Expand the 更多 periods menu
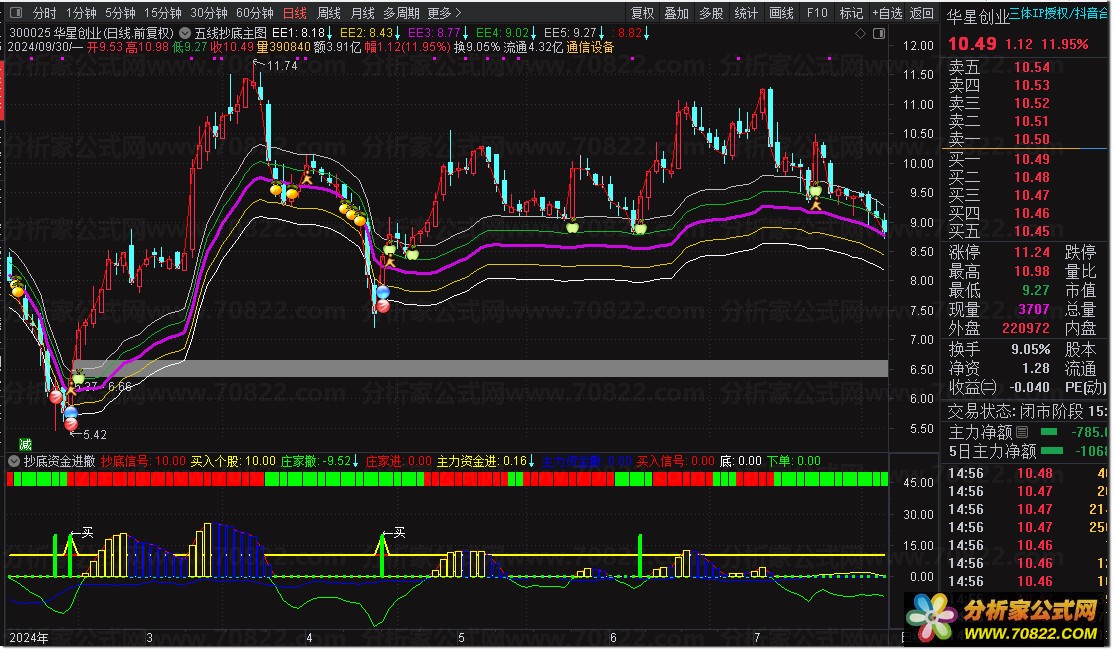The height and width of the screenshot is (650, 1114). pyautogui.click(x=444, y=13)
